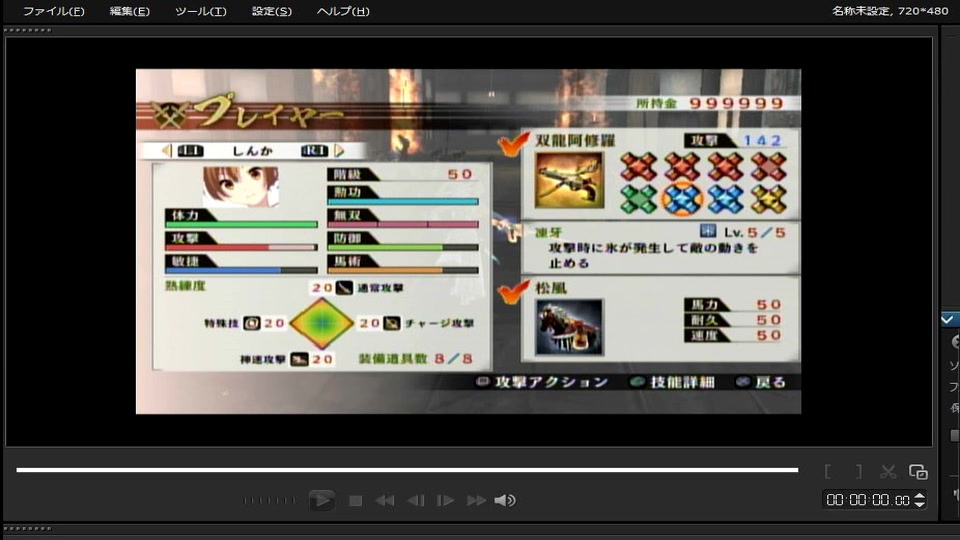Open the 設定(S) menu
This screenshot has width=960, height=540.
[x=271, y=11]
